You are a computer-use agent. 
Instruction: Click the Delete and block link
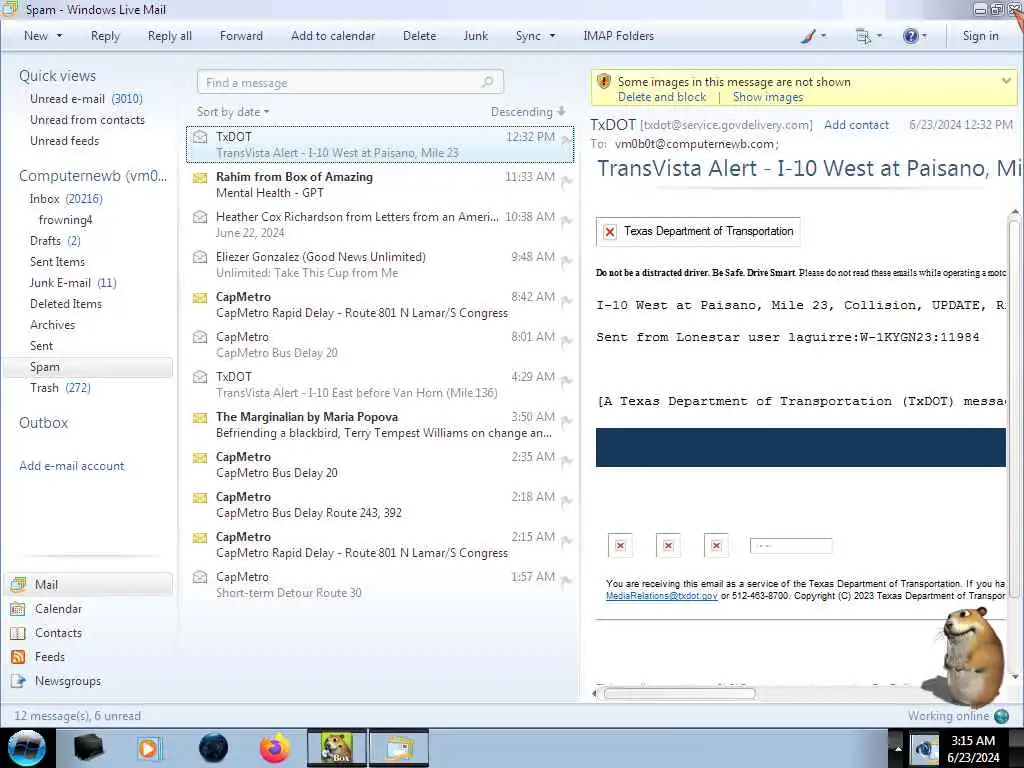[x=662, y=97]
